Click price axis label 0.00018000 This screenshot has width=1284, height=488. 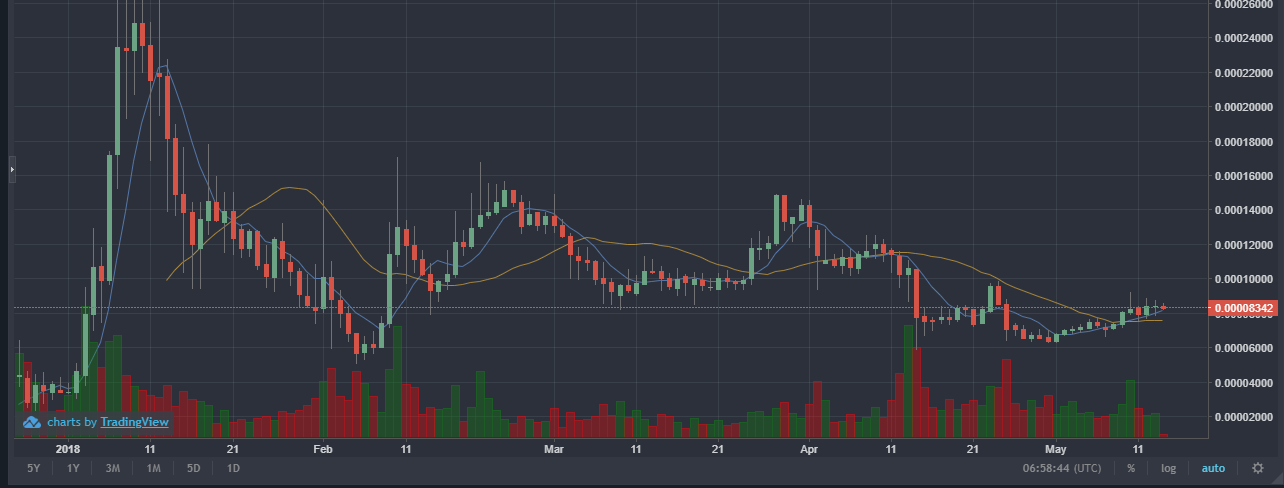[1242, 141]
